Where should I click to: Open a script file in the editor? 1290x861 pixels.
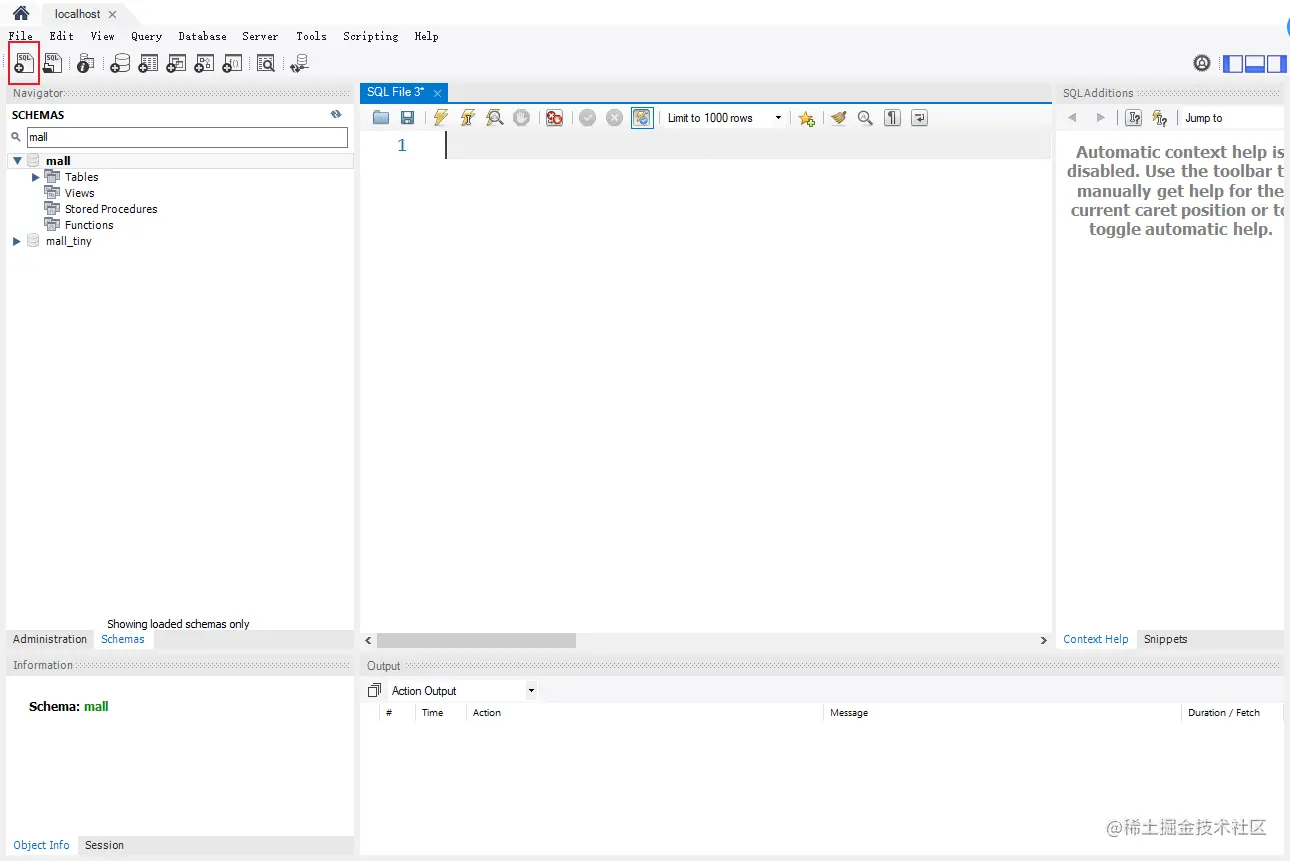[381, 118]
